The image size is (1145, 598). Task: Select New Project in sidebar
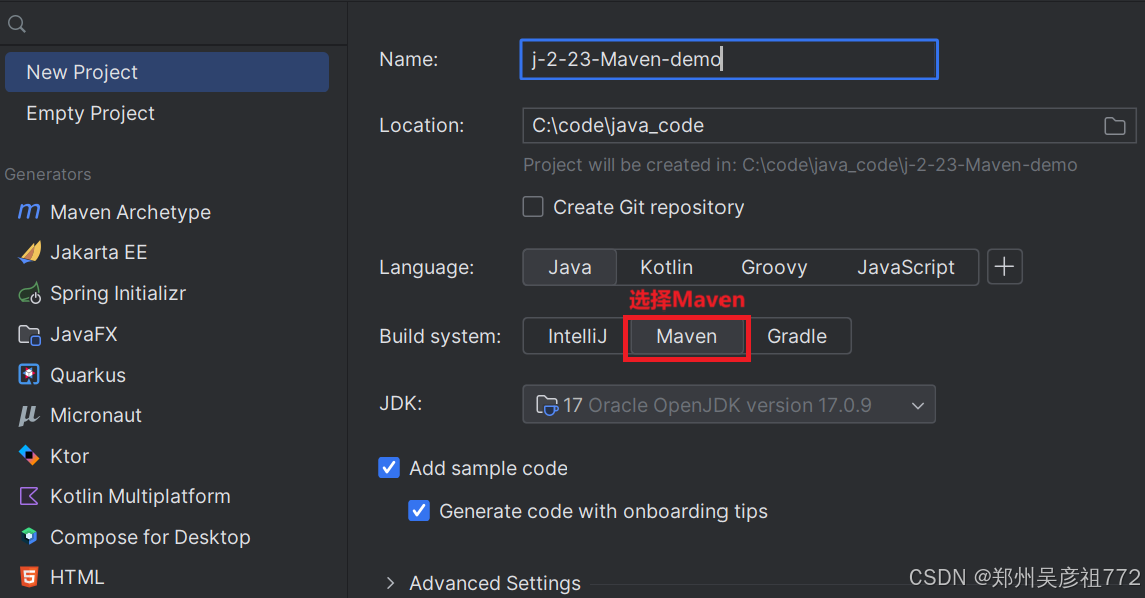[x=166, y=72]
